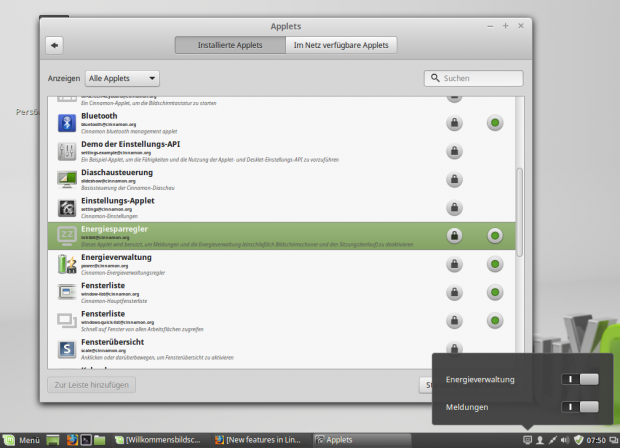Click the Diaschausteuerung monitor icon

(67, 180)
